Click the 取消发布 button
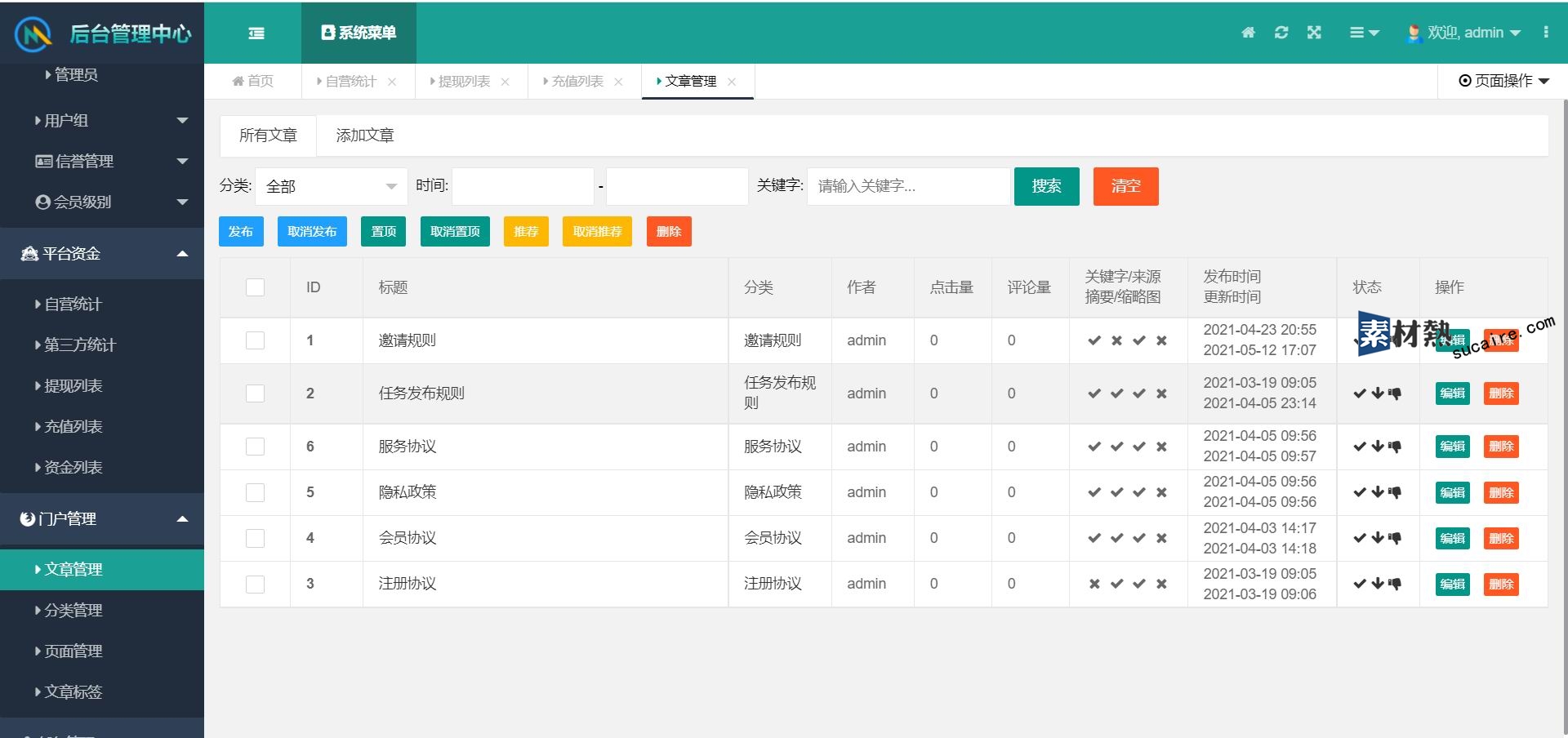1568x738 pixels. 312,232
